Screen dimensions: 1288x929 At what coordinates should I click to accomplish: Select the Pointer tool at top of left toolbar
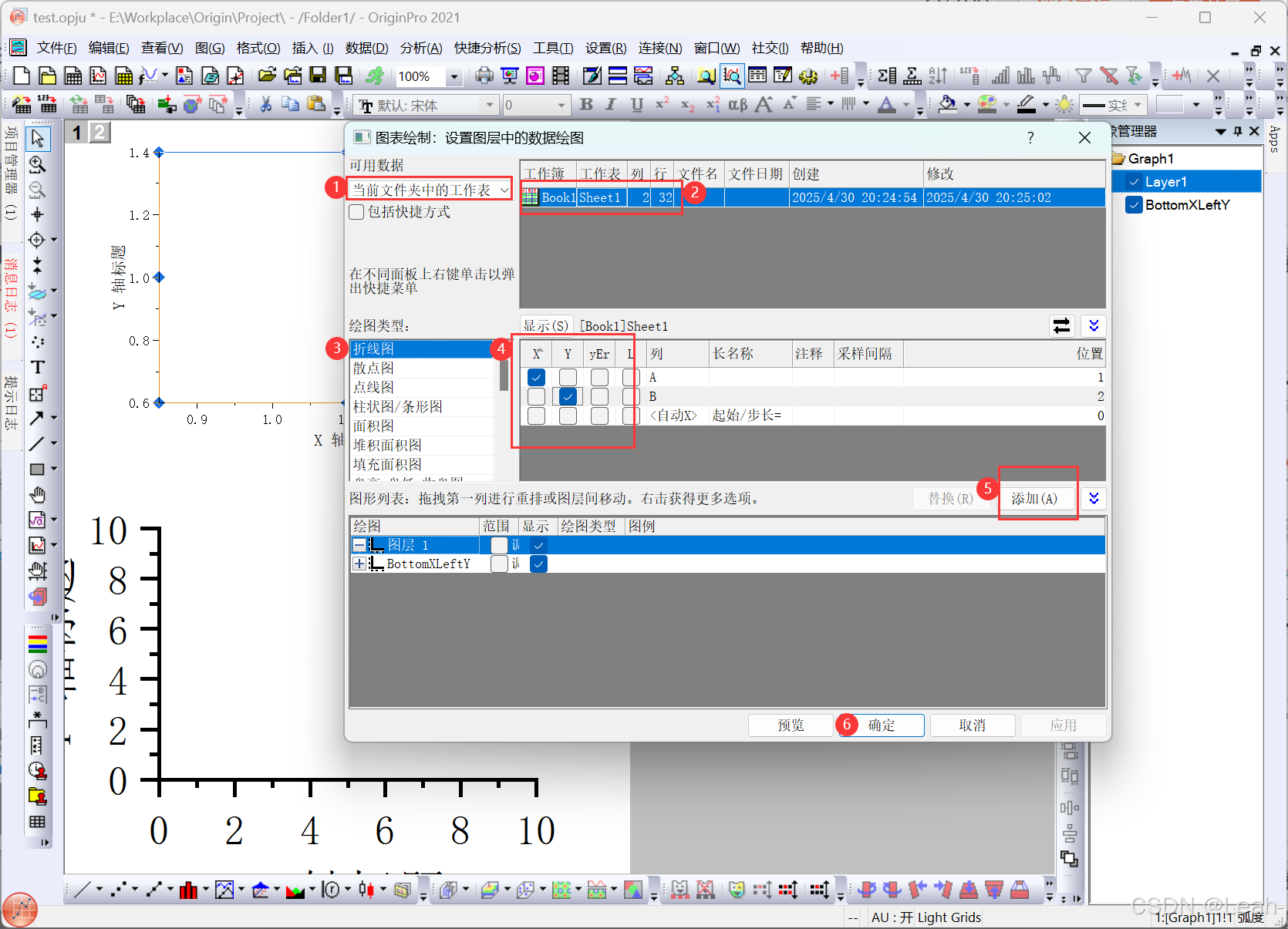tap(37, 139)
